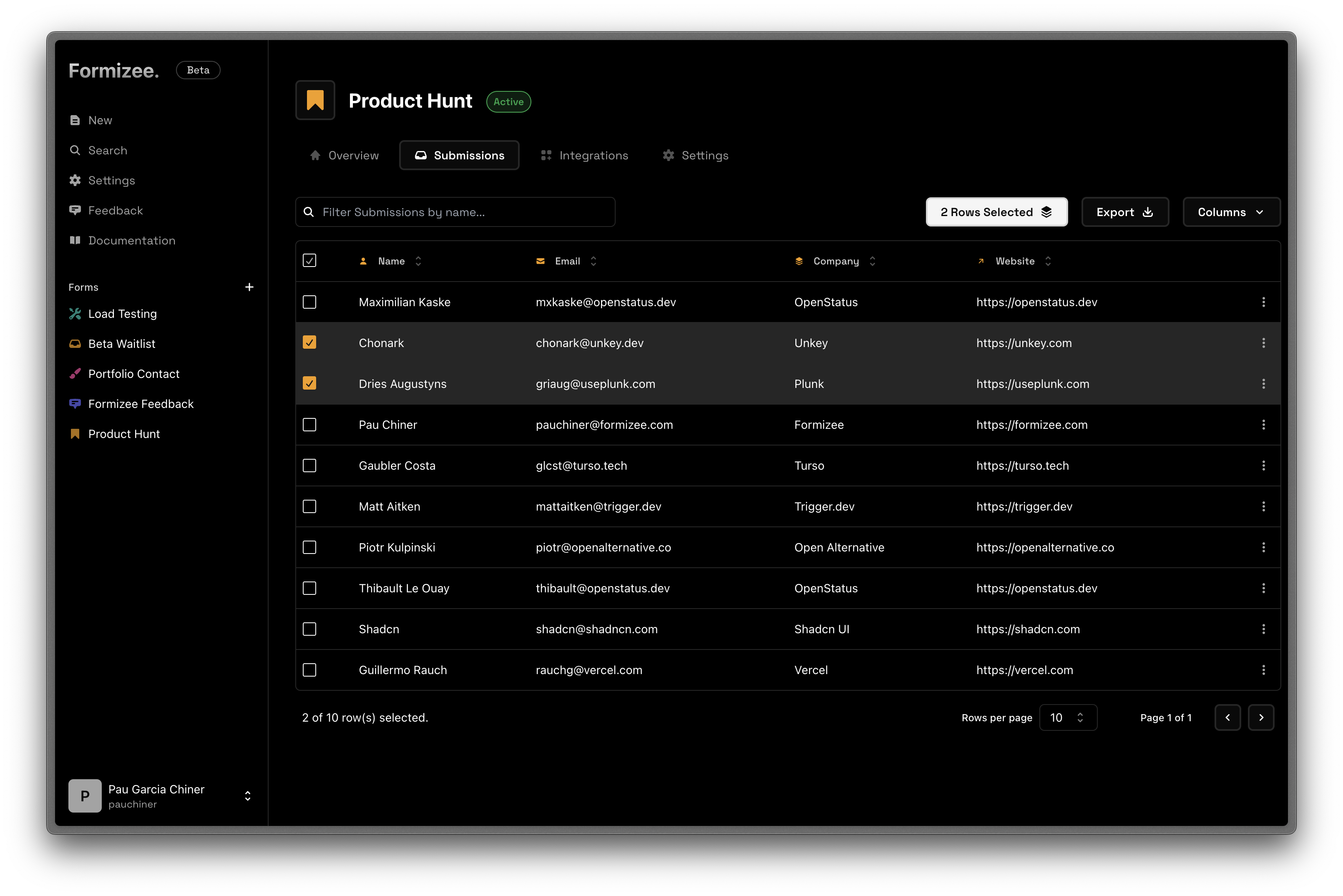Image resolution: width=1343 pixels, height=896 pixels.
Task: Click the Search magnifier icon in sidebar
Action: click(75, 150)
